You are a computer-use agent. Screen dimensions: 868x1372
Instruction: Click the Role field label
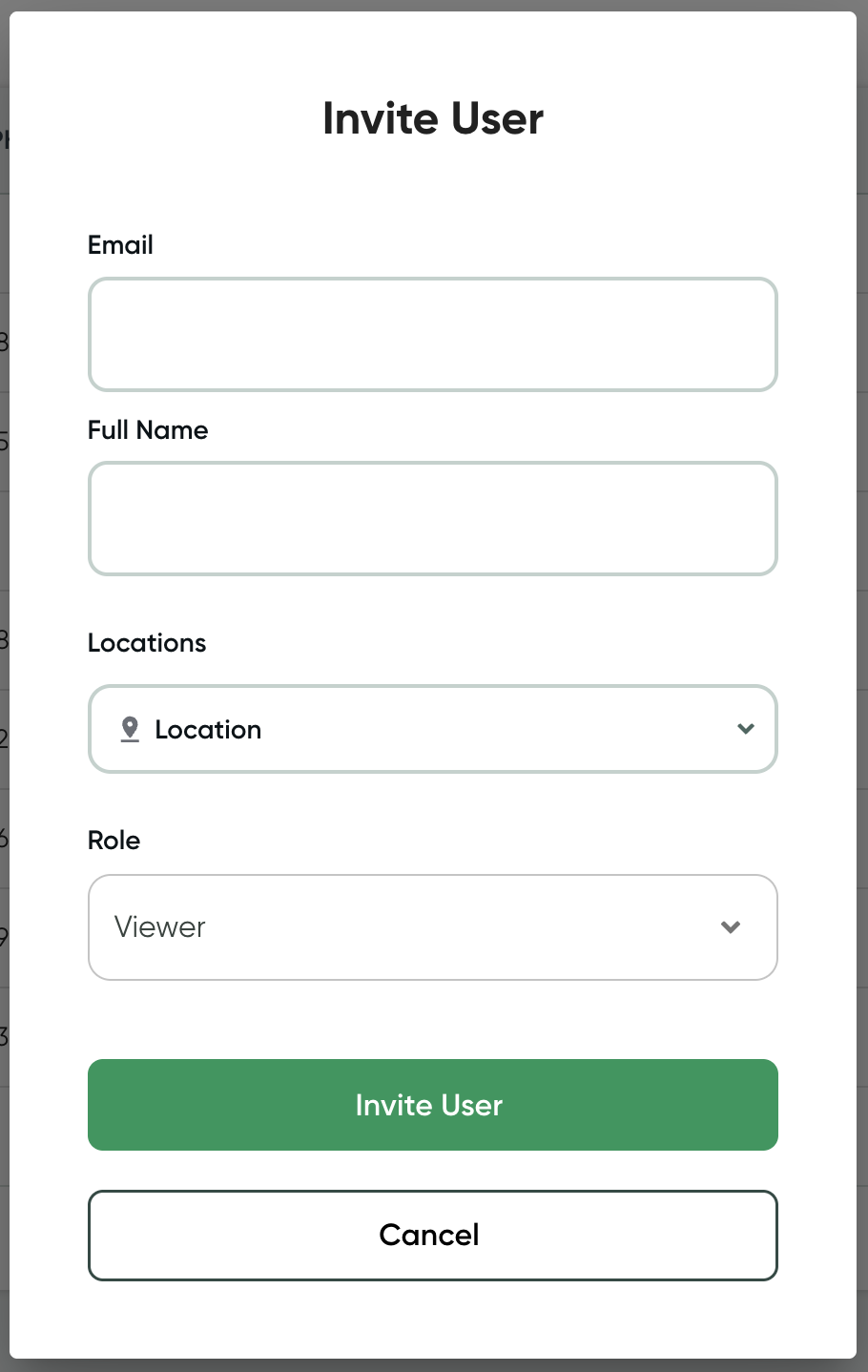(114, 841)
